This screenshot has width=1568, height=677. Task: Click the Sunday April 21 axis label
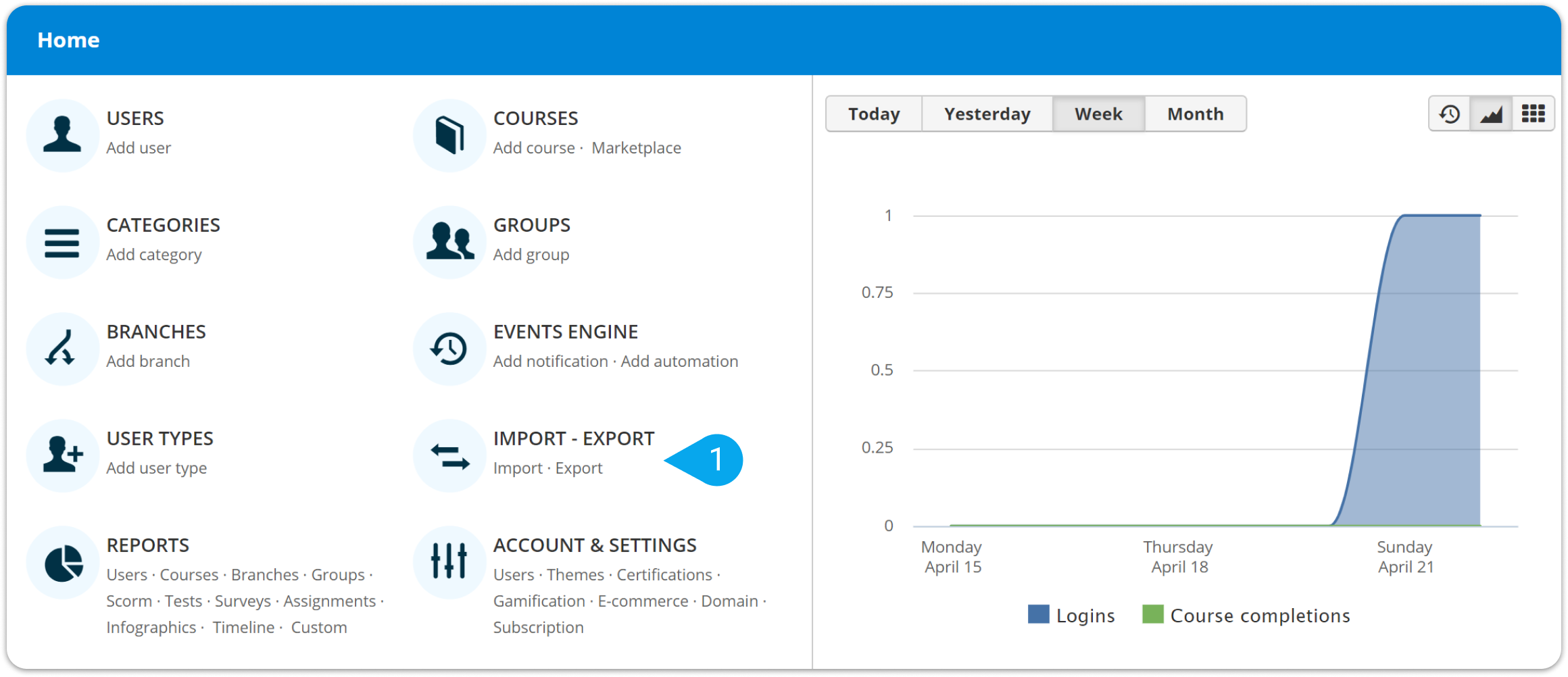[x=1406, y=557]
